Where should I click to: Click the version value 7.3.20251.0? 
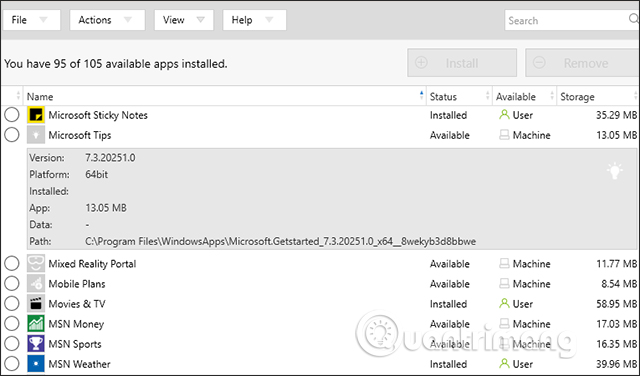(x=110, y=158)
